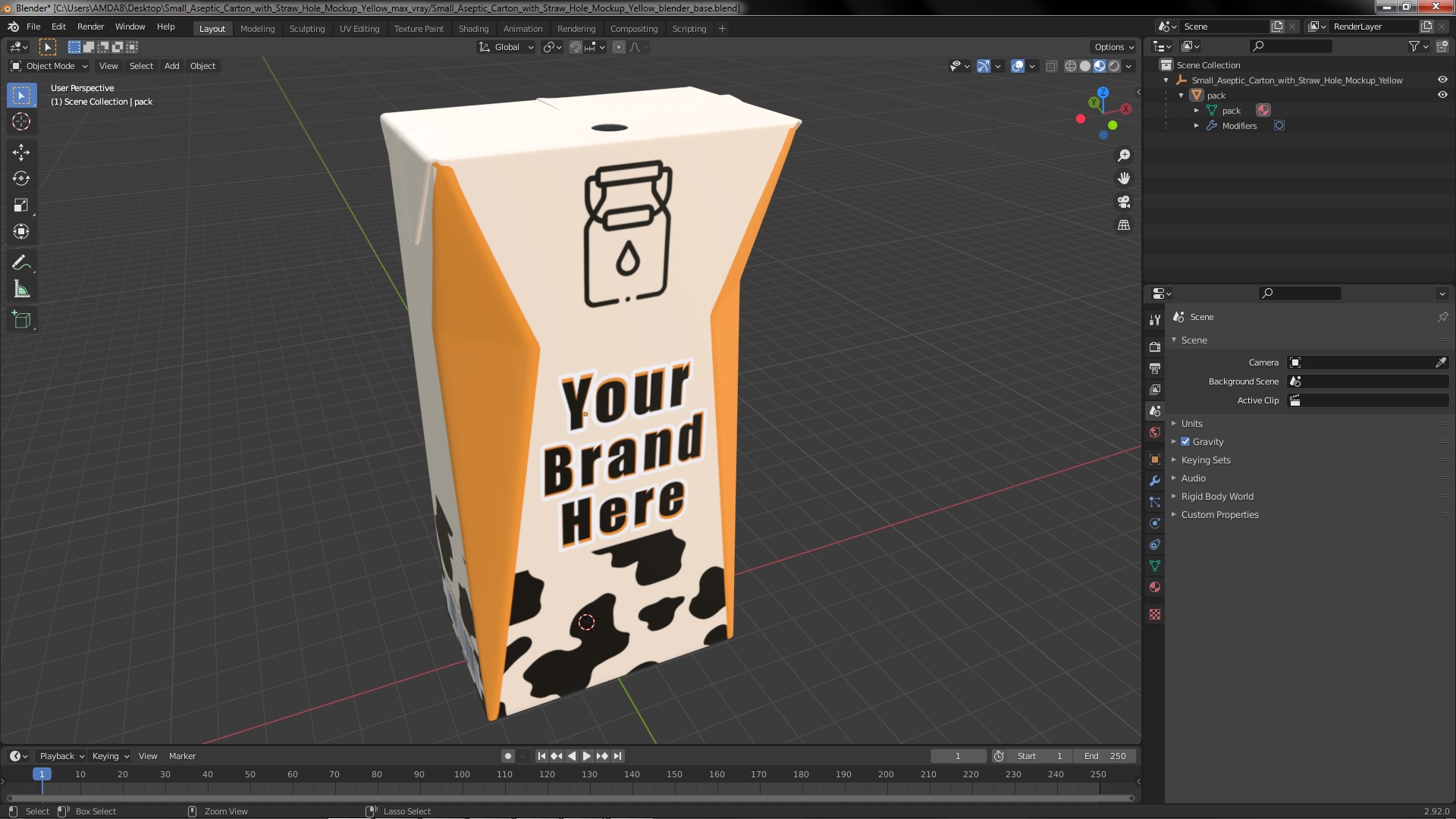Hide the pack object eye icon
The image size is (1456, 819).
(1442, 95)
